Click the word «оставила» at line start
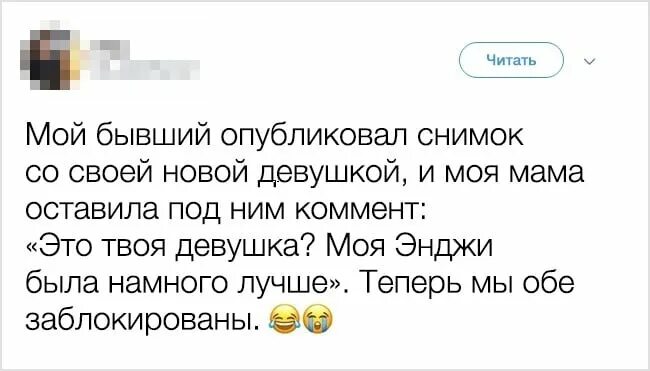650x371 pixels. point(92,210)
